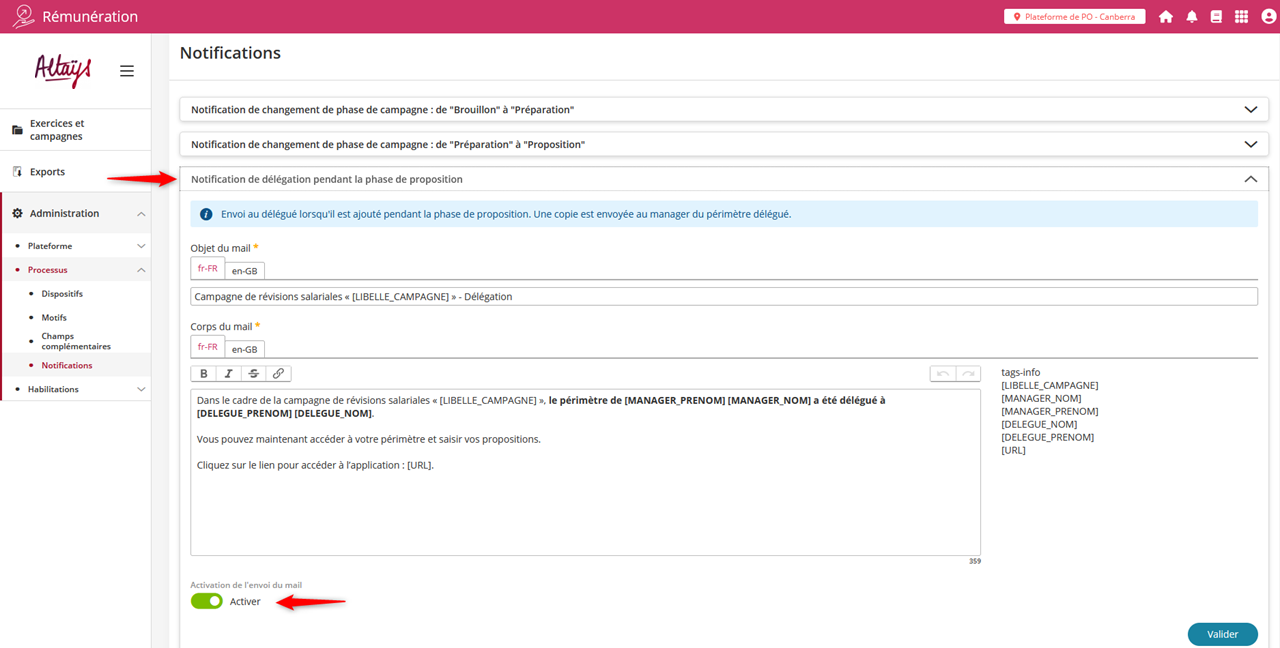This screenshot has width=1280, height=648.
Task: Switch mail body to en-GB tab
Action: click(244, 349)
